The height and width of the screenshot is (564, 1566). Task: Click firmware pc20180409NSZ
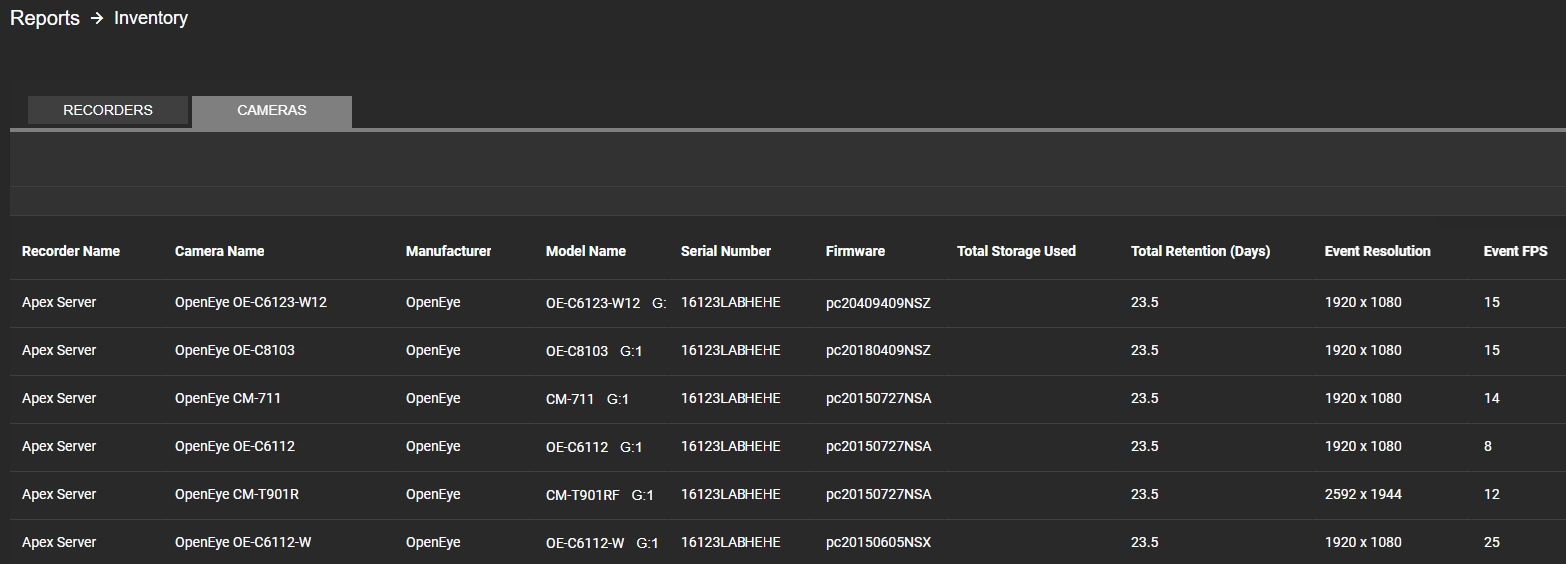point(879,351)
